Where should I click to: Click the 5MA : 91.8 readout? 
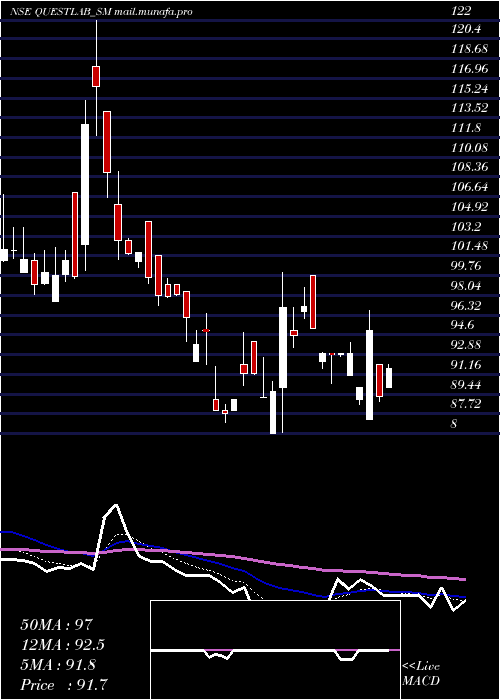pyautogui.click(x=58, y=664)
